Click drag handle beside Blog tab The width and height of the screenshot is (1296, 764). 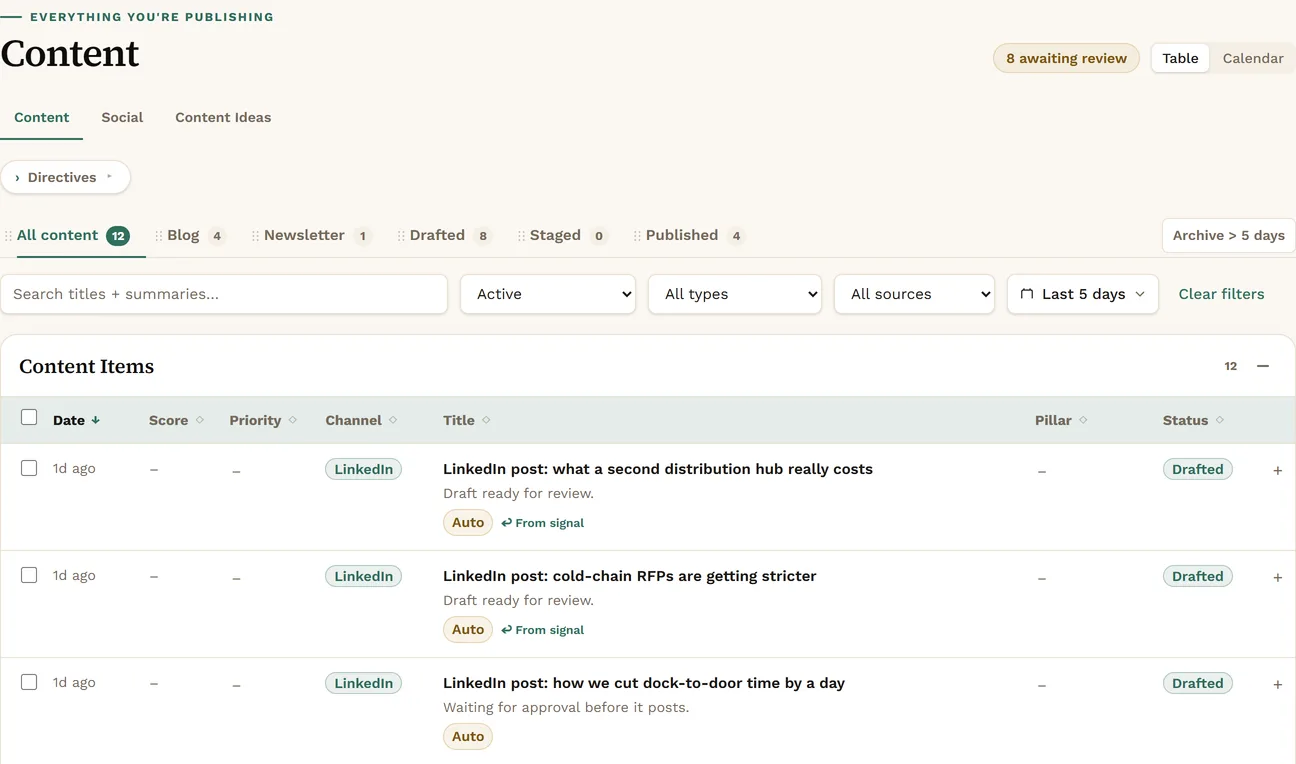[x=159, y=236]
